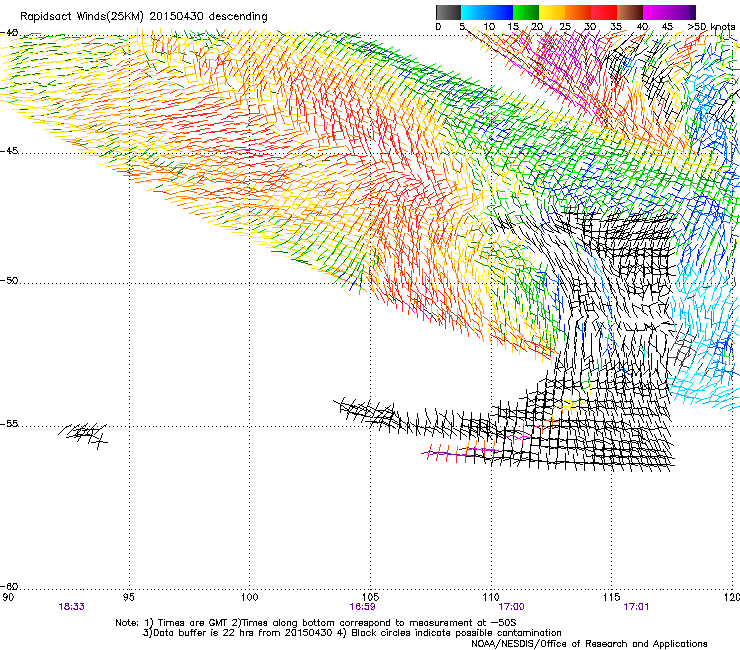Pick the magenta 40-45 knots legend swatch
Screen dimensions: 740x650
click(x=656, y=12)
